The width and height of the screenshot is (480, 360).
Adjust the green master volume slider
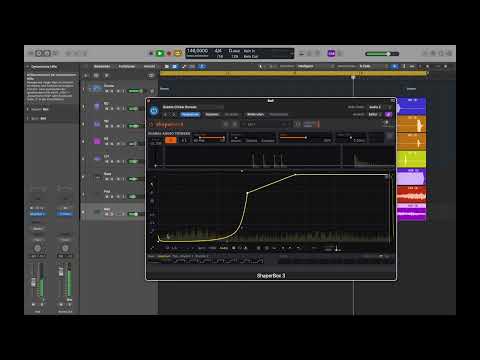click(382, 54)
